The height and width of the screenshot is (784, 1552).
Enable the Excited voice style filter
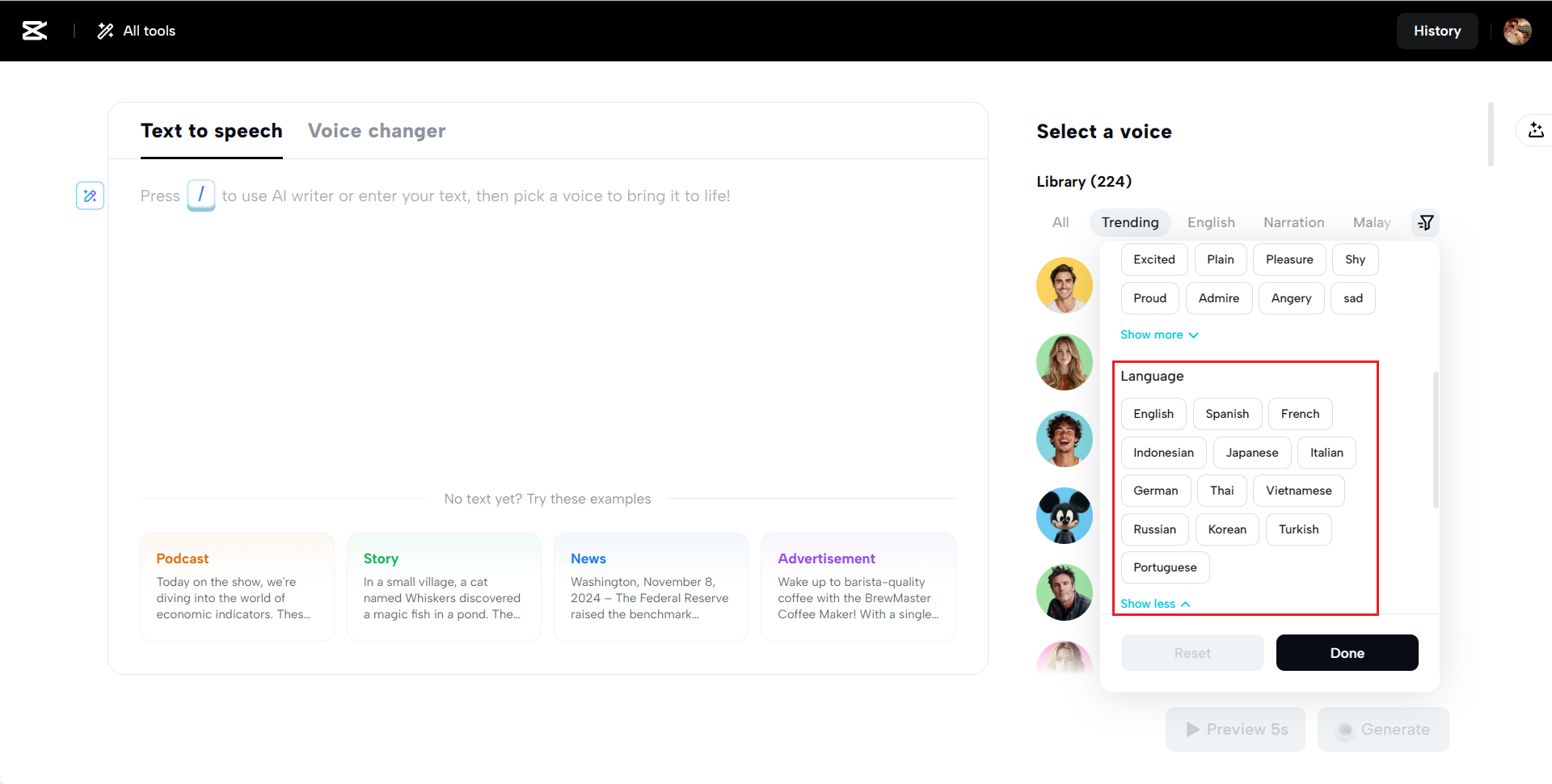point(1153,259)
